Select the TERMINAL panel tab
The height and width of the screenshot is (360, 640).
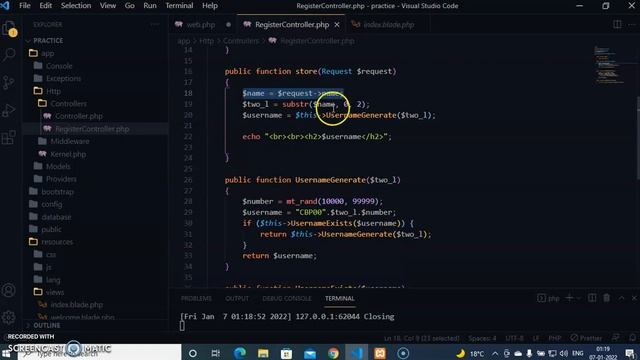tap(340, 298)
